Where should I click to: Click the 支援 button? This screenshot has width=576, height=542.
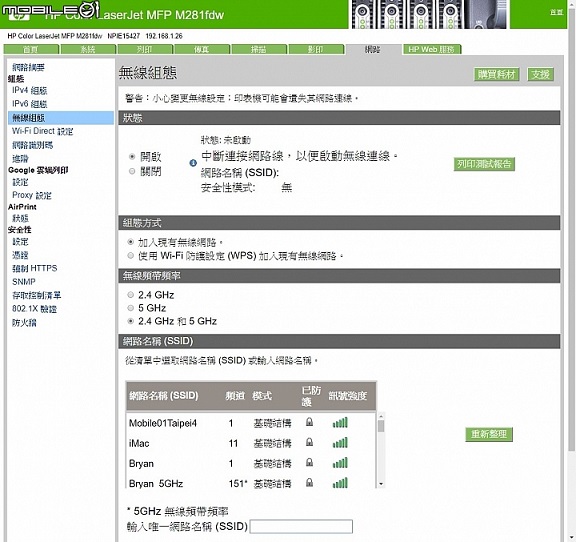click(540, 75)
